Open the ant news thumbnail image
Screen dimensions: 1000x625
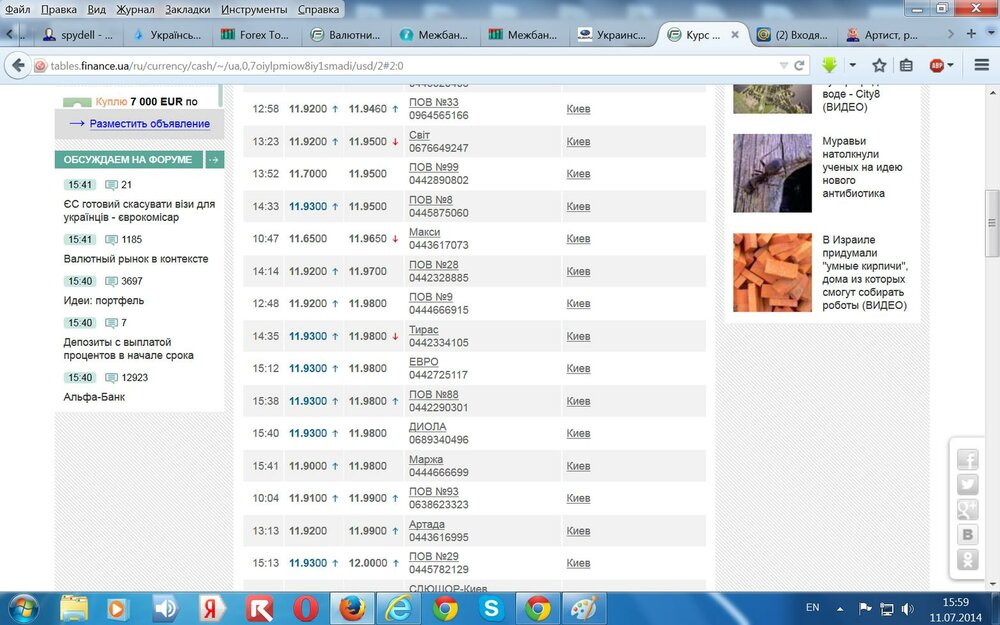[x=772, y=173]
